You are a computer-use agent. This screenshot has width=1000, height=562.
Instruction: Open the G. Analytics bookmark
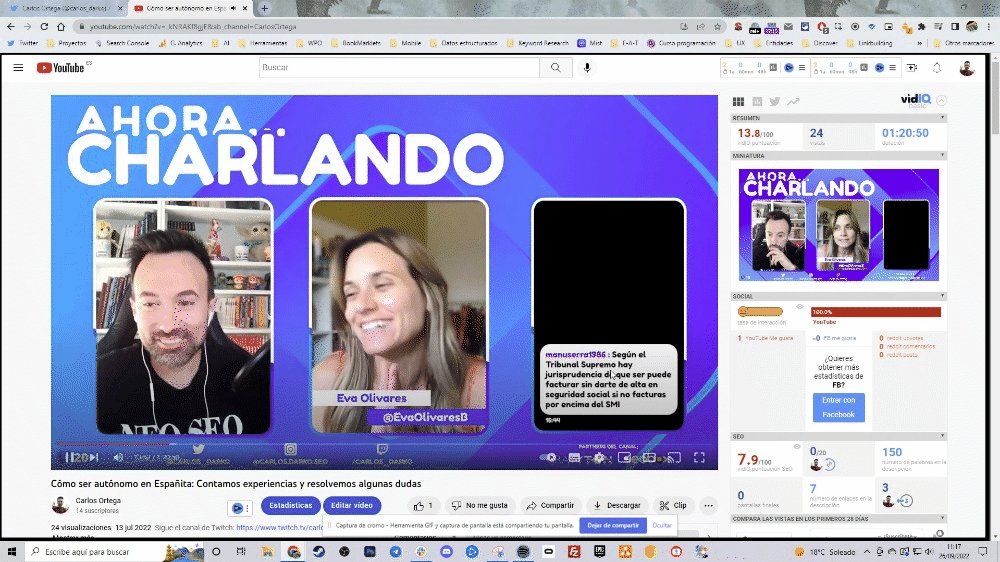(x=180, y=43)
